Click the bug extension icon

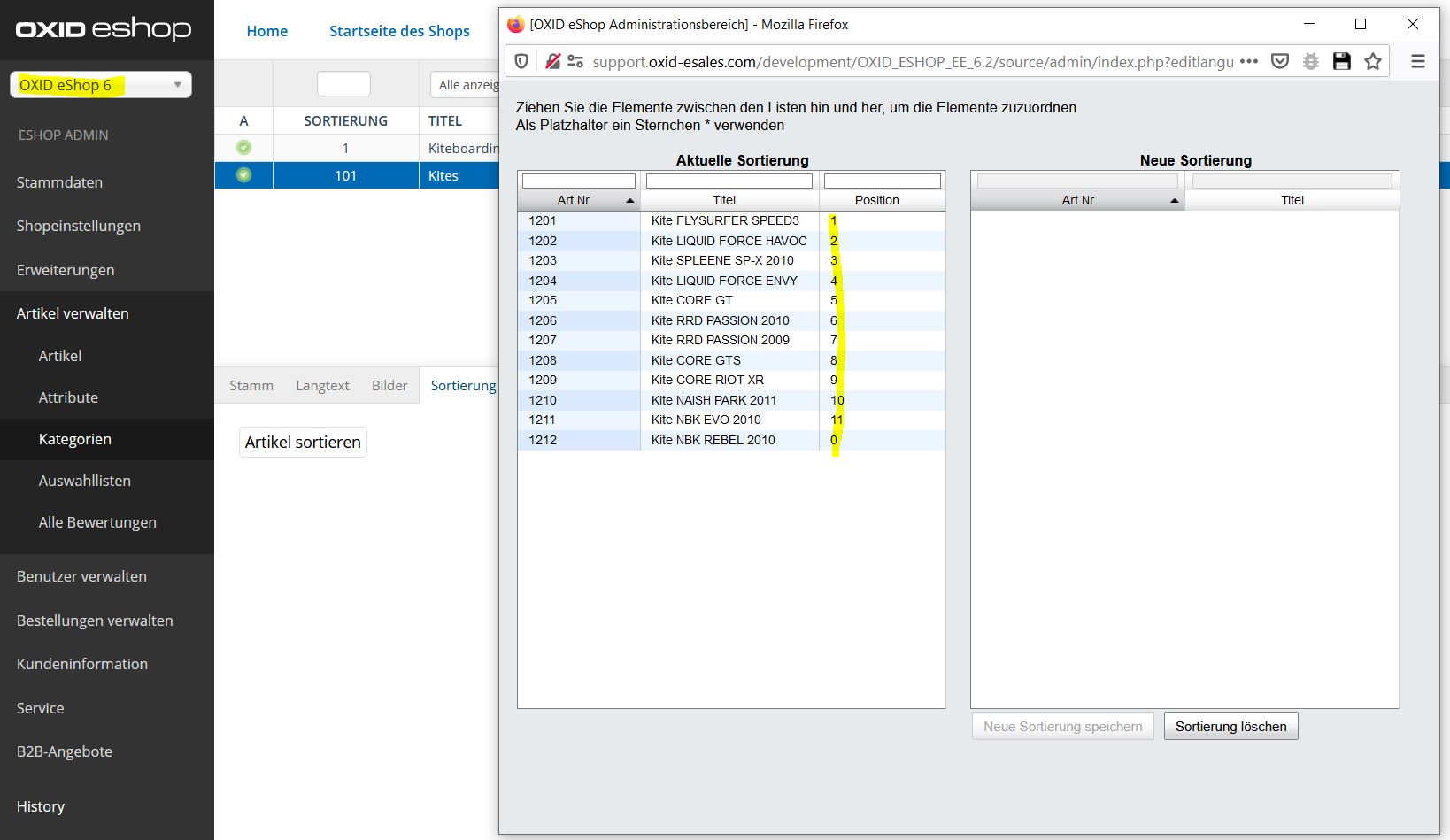point(1311,61)
